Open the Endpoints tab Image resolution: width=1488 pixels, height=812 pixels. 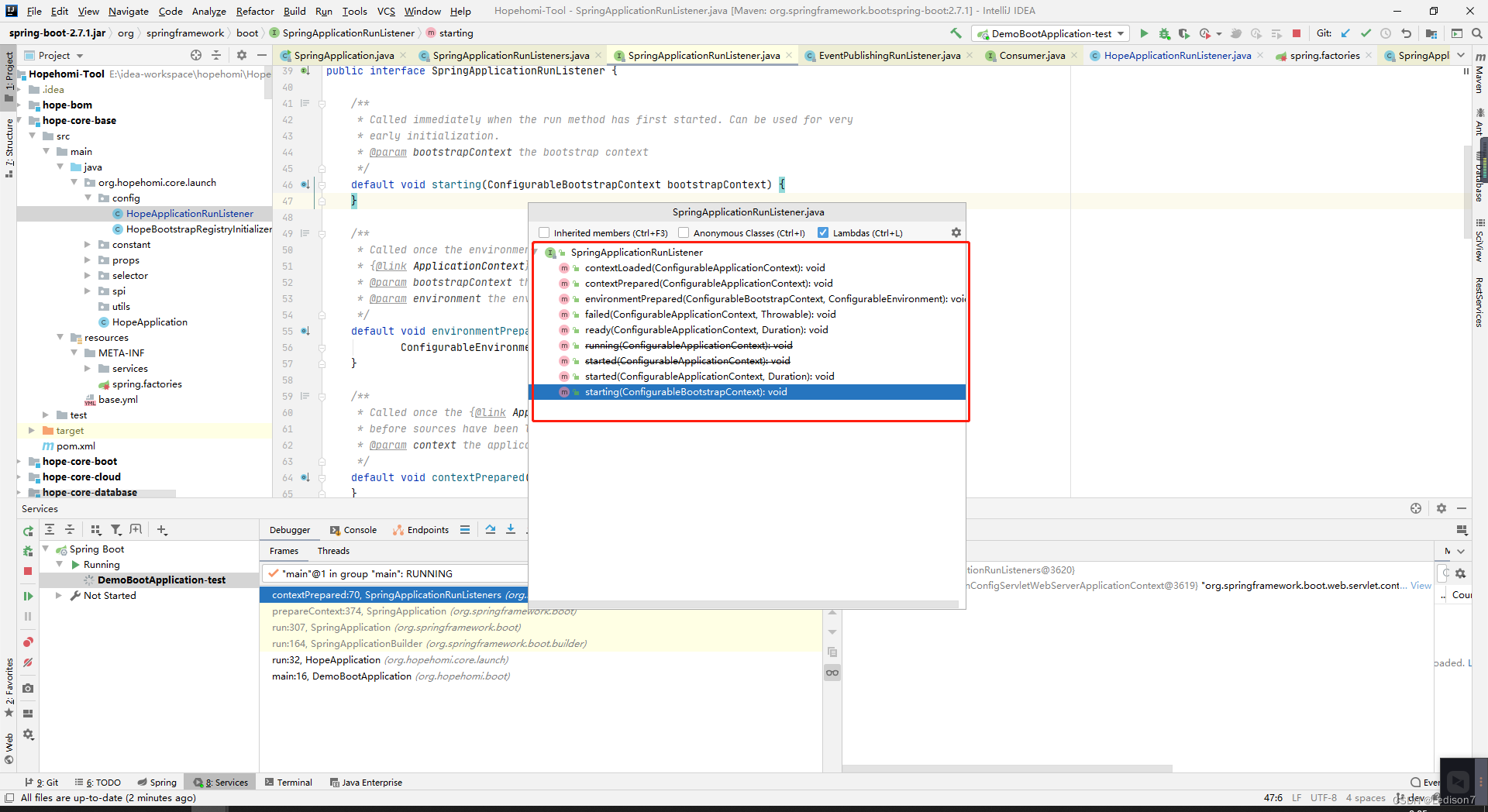coord(421,530)
